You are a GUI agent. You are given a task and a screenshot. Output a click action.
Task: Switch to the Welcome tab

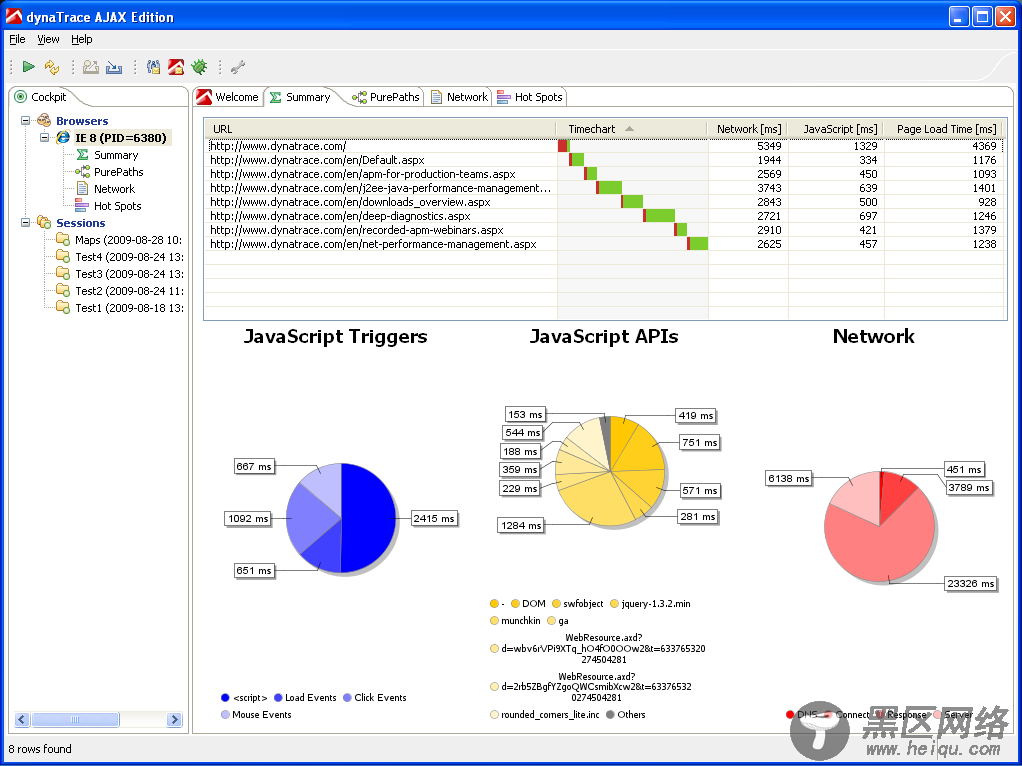click(x=228, y=97)
